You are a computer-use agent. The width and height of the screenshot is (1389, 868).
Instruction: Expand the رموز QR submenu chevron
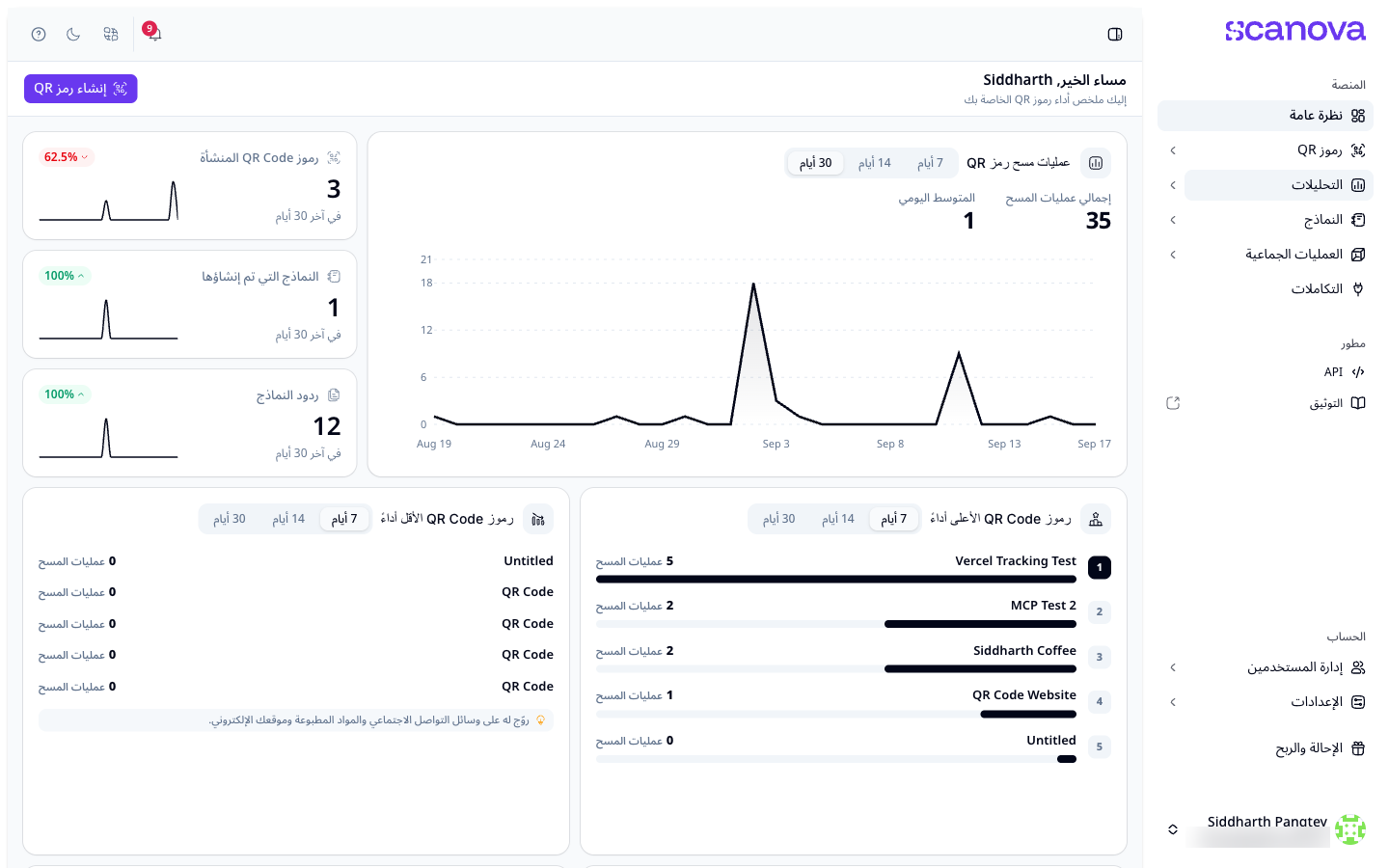pyautogui.click(x=1173, y=150)
